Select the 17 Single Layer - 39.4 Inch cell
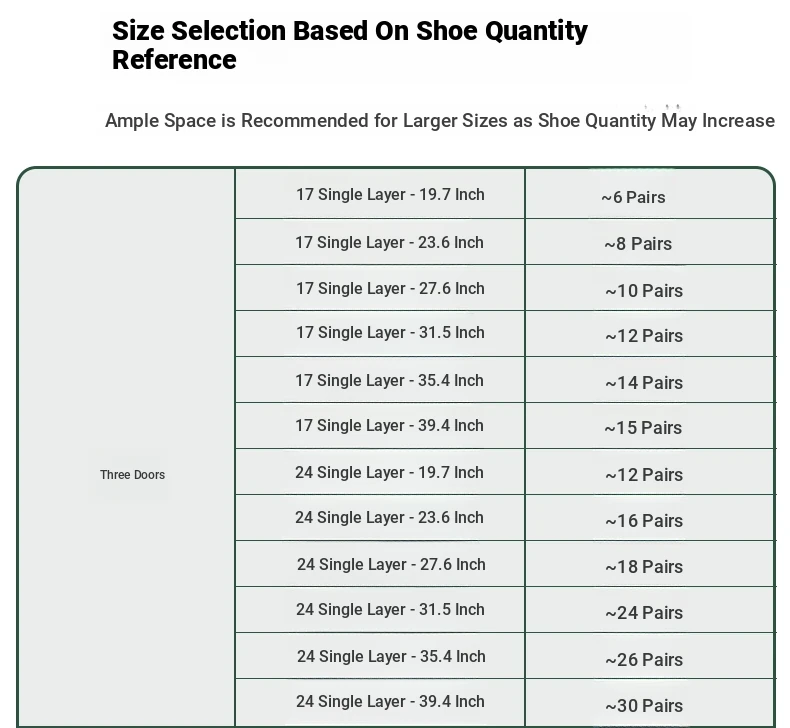Viewport: 790px width, 728px height. (380, 426)
